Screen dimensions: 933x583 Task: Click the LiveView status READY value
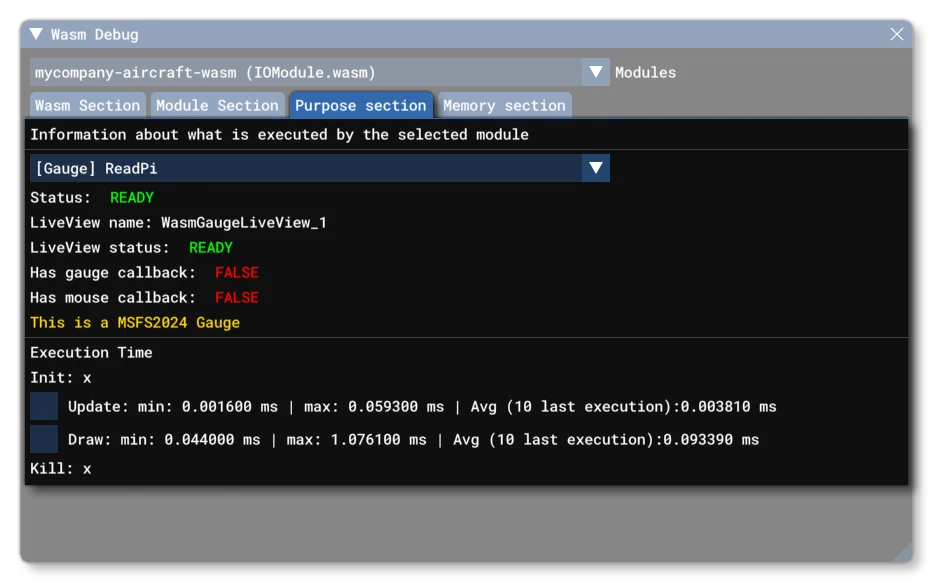pyautogui.click(x=211, y=247)
